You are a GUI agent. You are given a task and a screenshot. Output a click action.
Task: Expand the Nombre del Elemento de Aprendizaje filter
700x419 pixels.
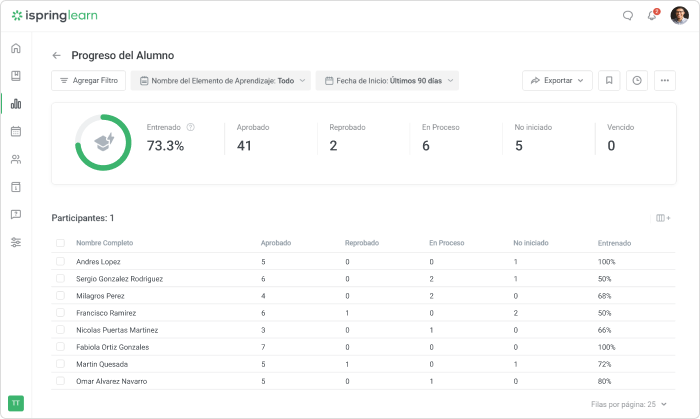tap(221, 80)
